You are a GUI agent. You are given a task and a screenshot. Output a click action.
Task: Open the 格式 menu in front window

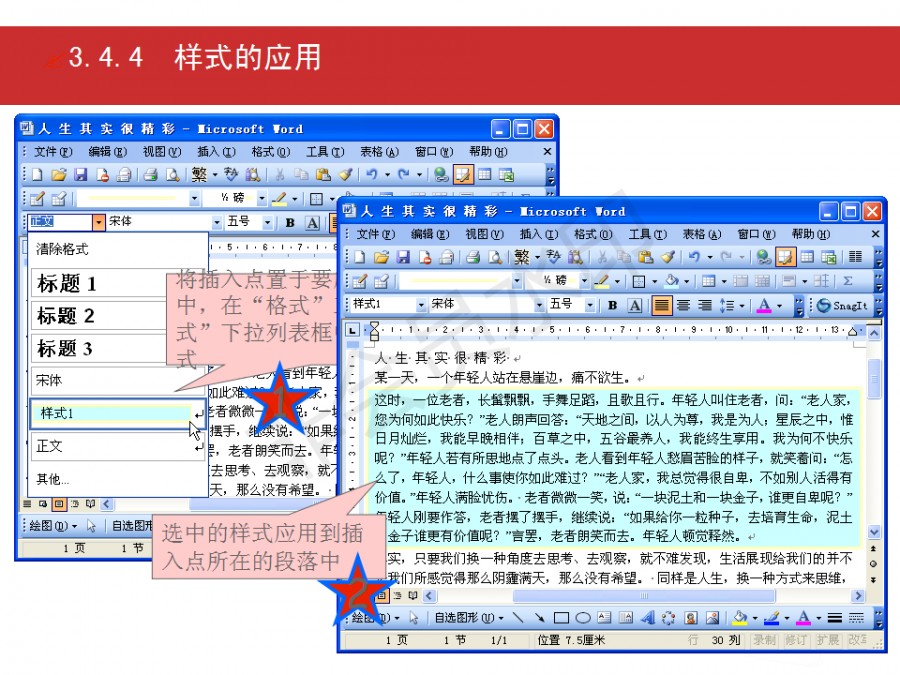tap(592, 234)
